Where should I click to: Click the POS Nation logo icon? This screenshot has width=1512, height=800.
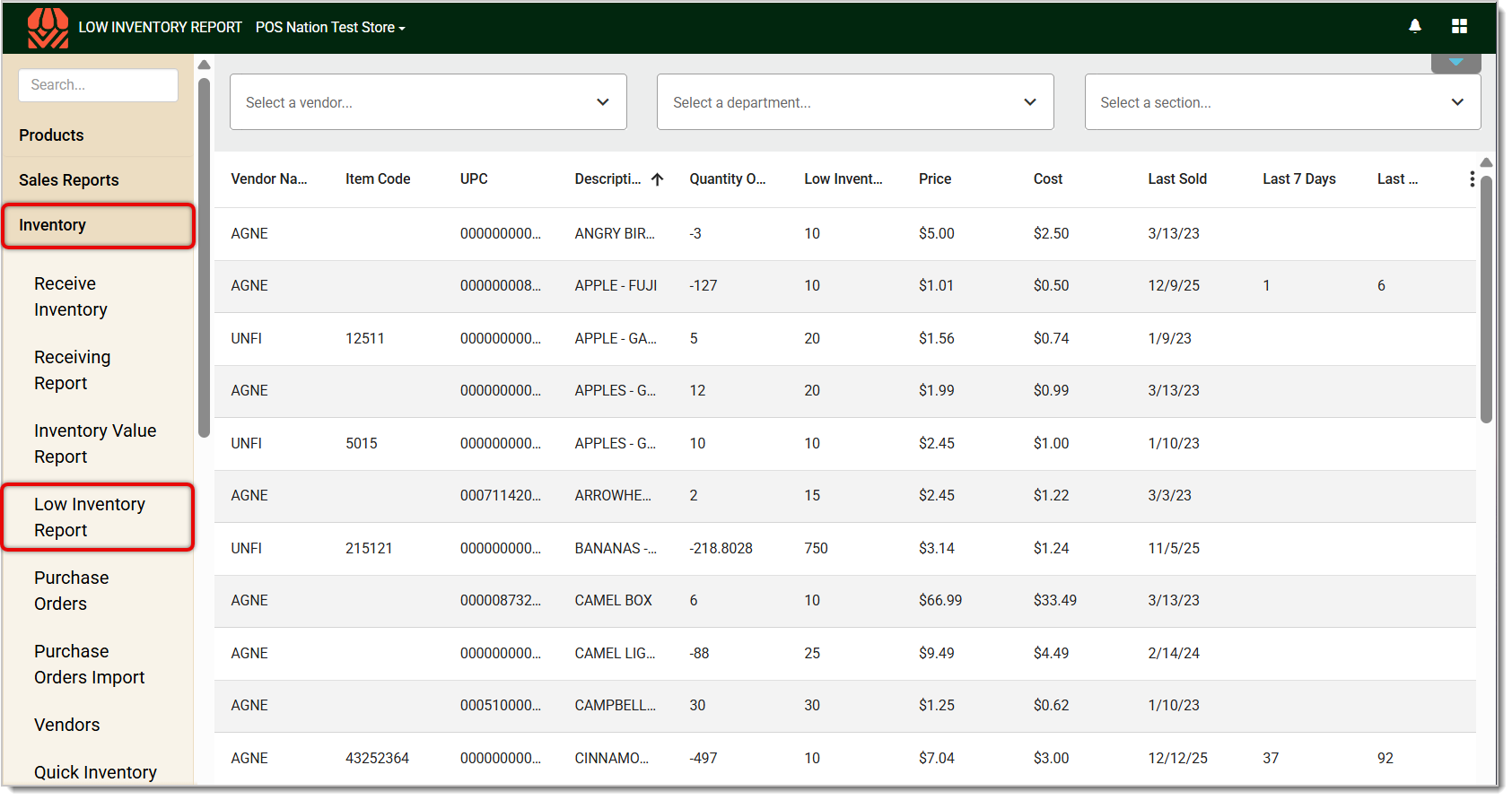(48, 27)
